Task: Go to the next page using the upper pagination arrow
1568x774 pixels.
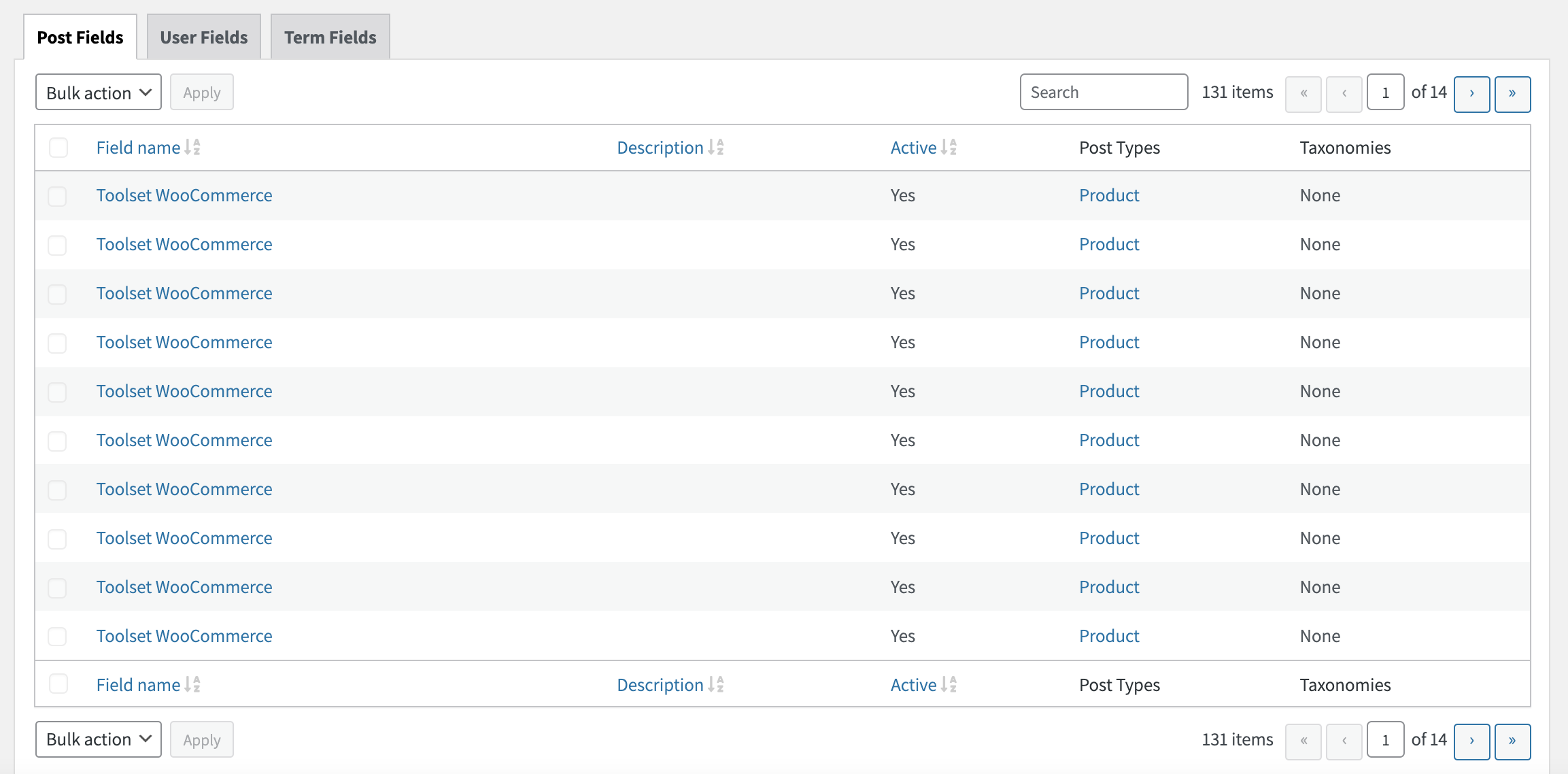Action: pos(1471,94)
